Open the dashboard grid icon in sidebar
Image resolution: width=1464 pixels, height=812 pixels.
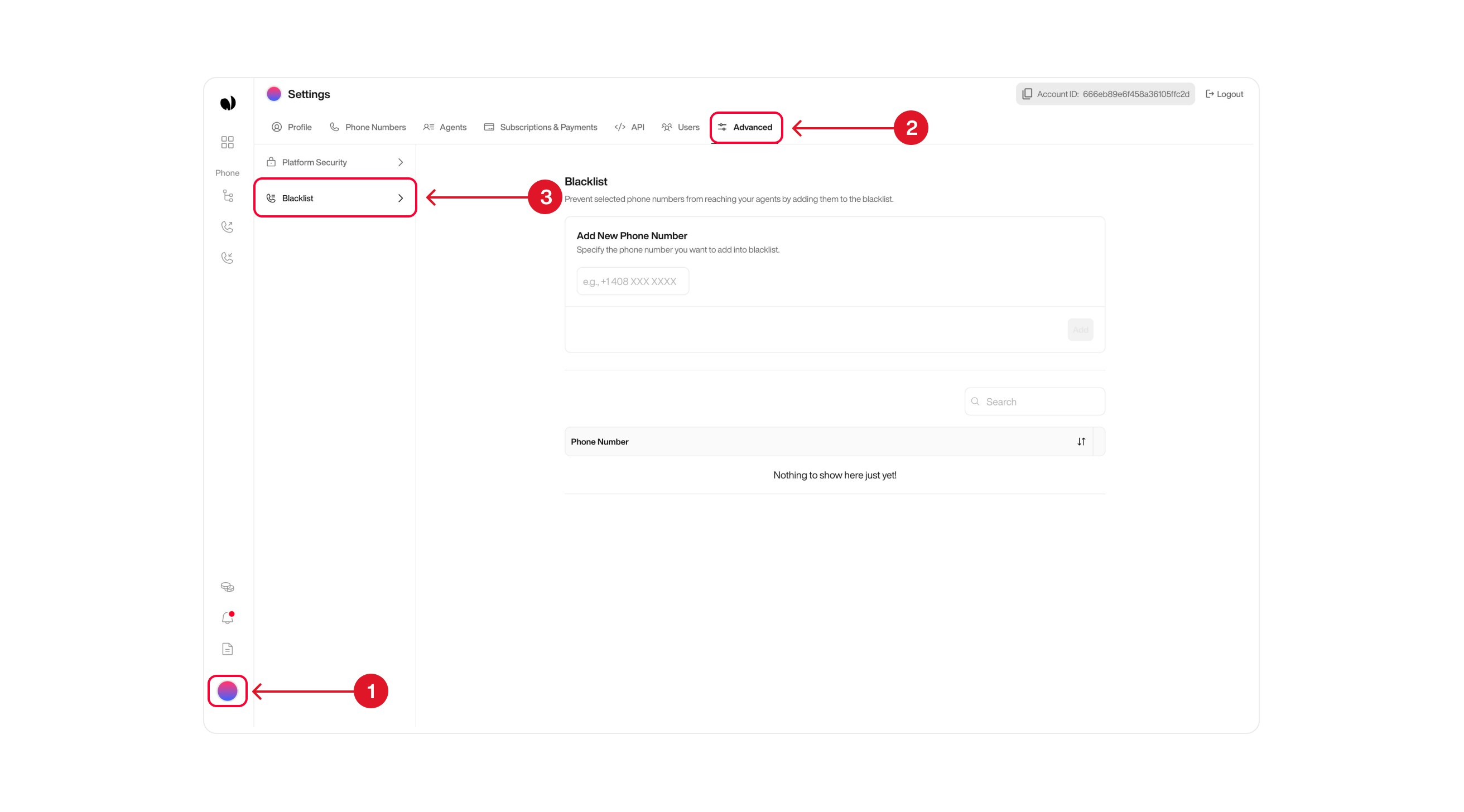[x=227, y=143]
